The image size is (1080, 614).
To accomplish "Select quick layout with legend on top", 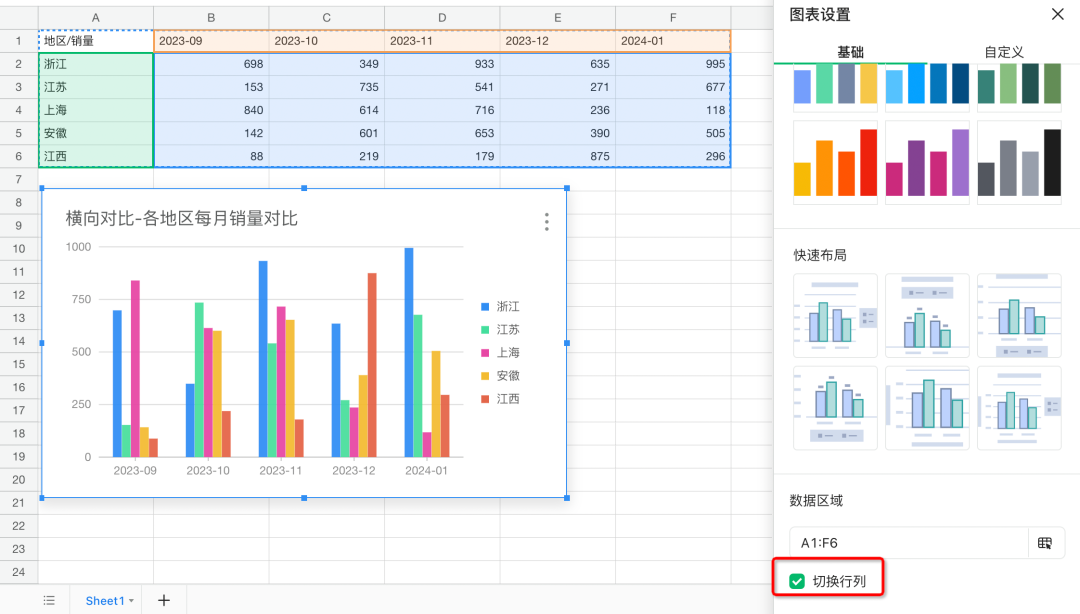I will pyautogui.click(x=927, y=316).
